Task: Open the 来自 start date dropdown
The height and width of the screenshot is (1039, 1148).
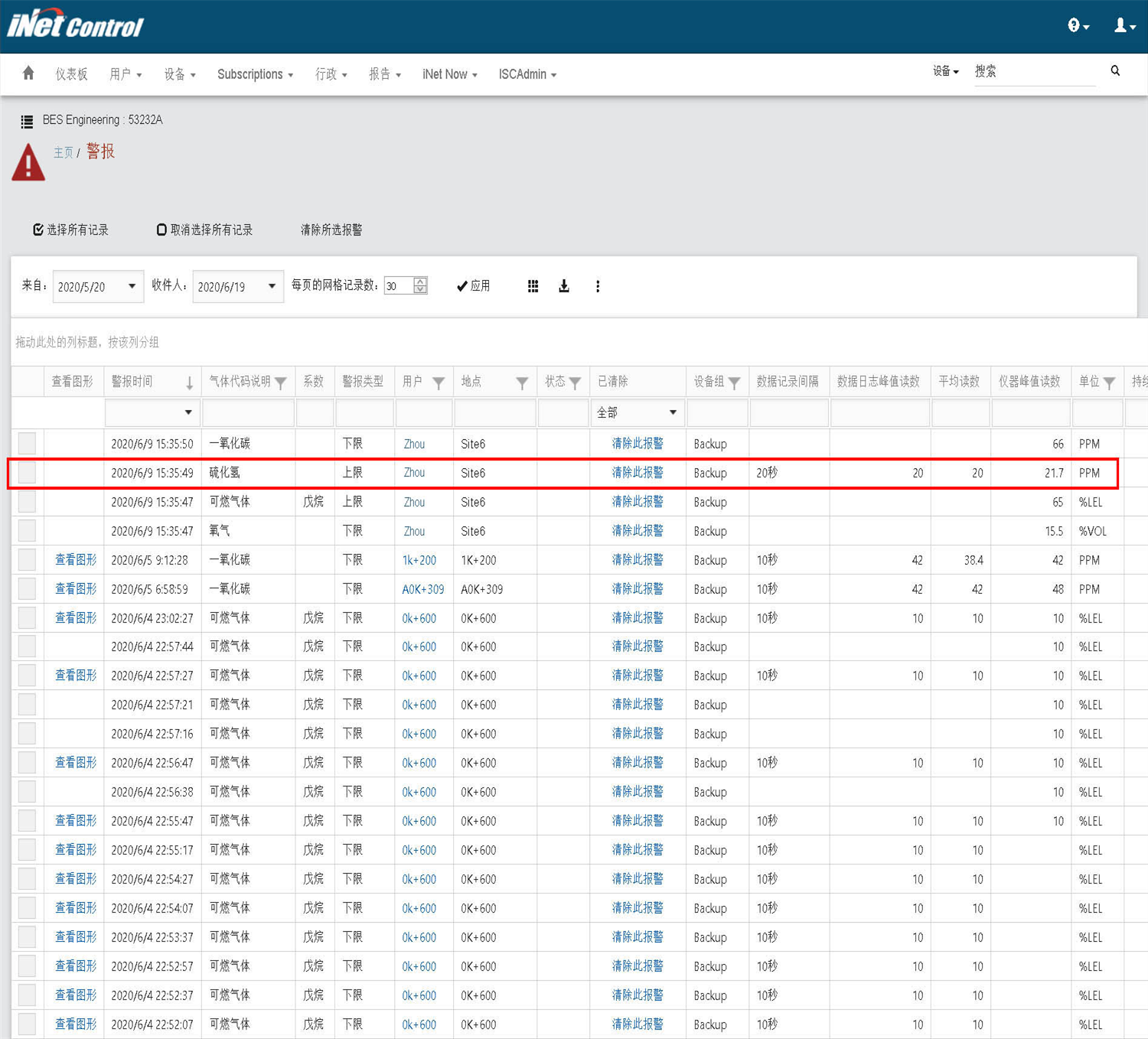Action: click(132, 286)
